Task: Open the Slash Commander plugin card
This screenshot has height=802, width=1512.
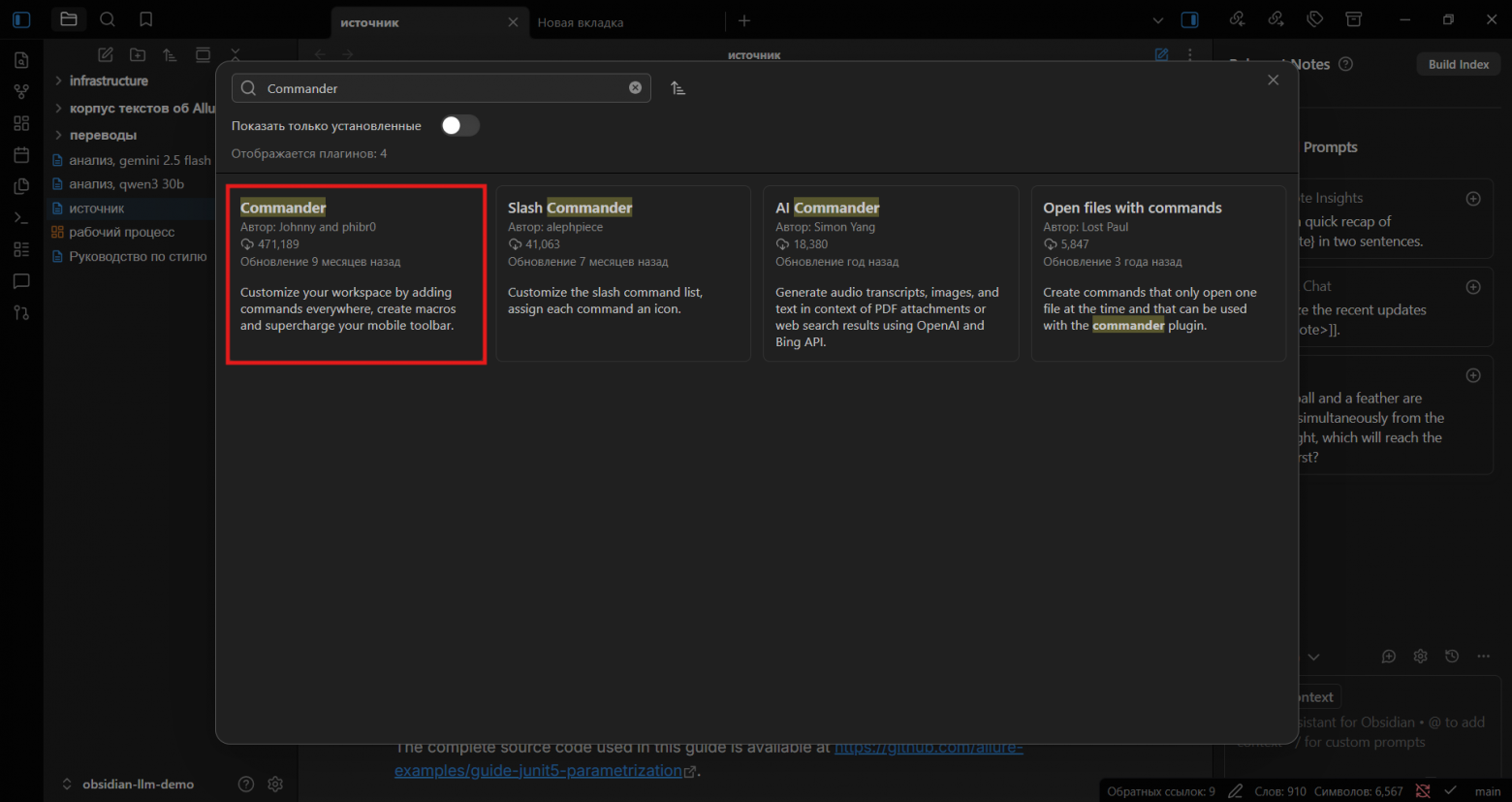Action: pyautogui.click(x=623, y=274)
